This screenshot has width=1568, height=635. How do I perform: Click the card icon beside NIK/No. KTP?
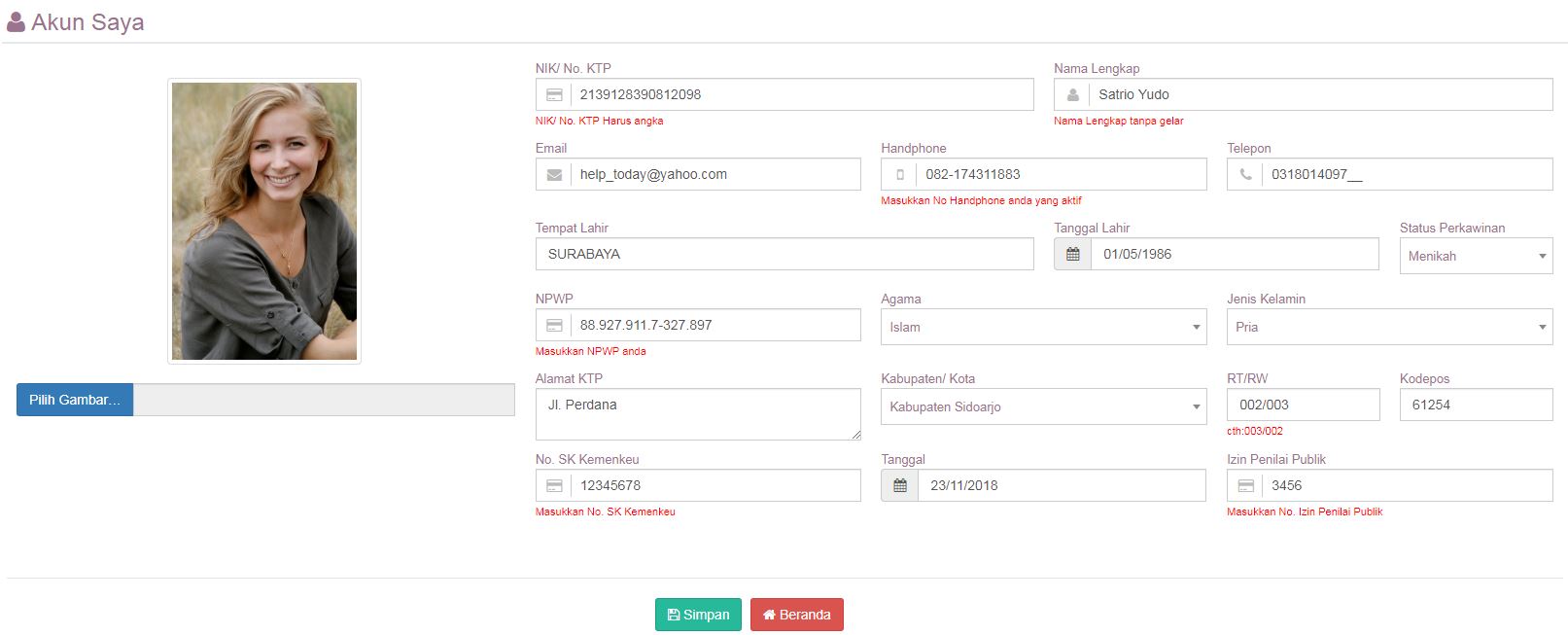tap(554, 95)
